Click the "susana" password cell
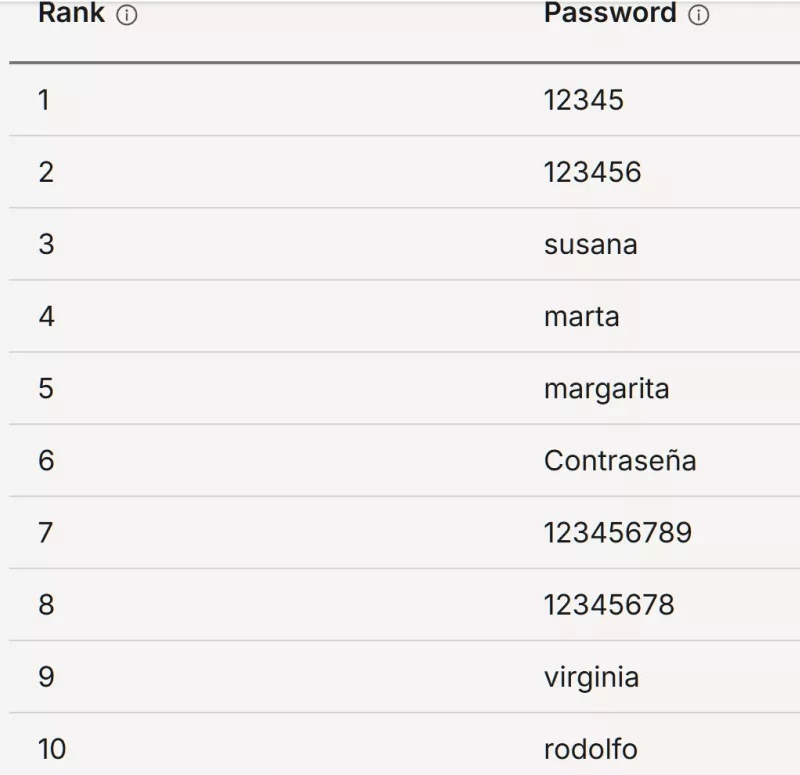The height and width of the screenshot is (775, 800). tap(590, 244)
